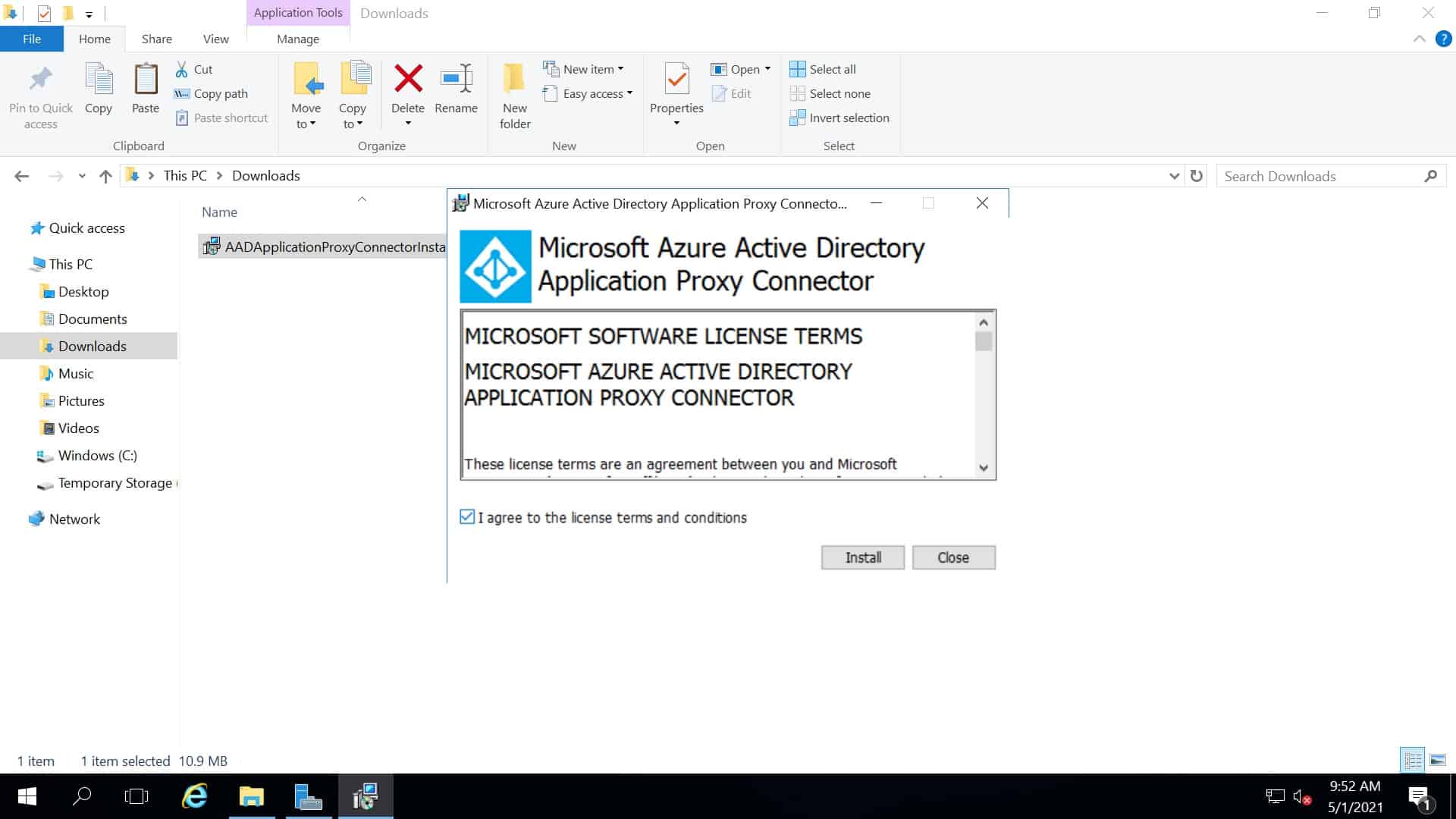Open the File menu tab

coord(32,39)
